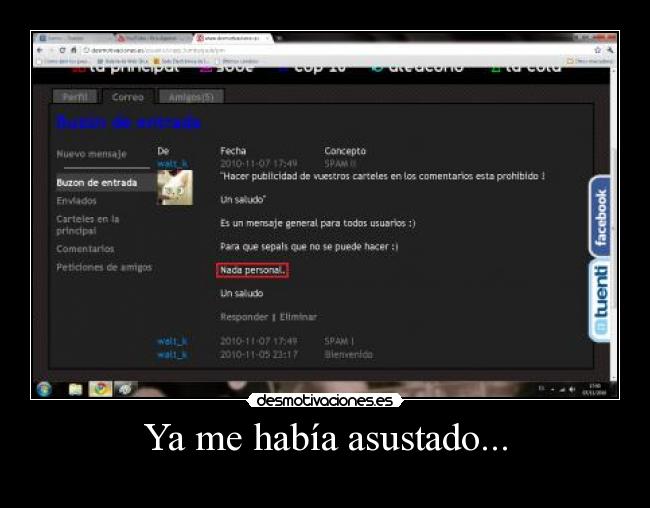Click the sender name on the Bienvenido row

[173, 355]
